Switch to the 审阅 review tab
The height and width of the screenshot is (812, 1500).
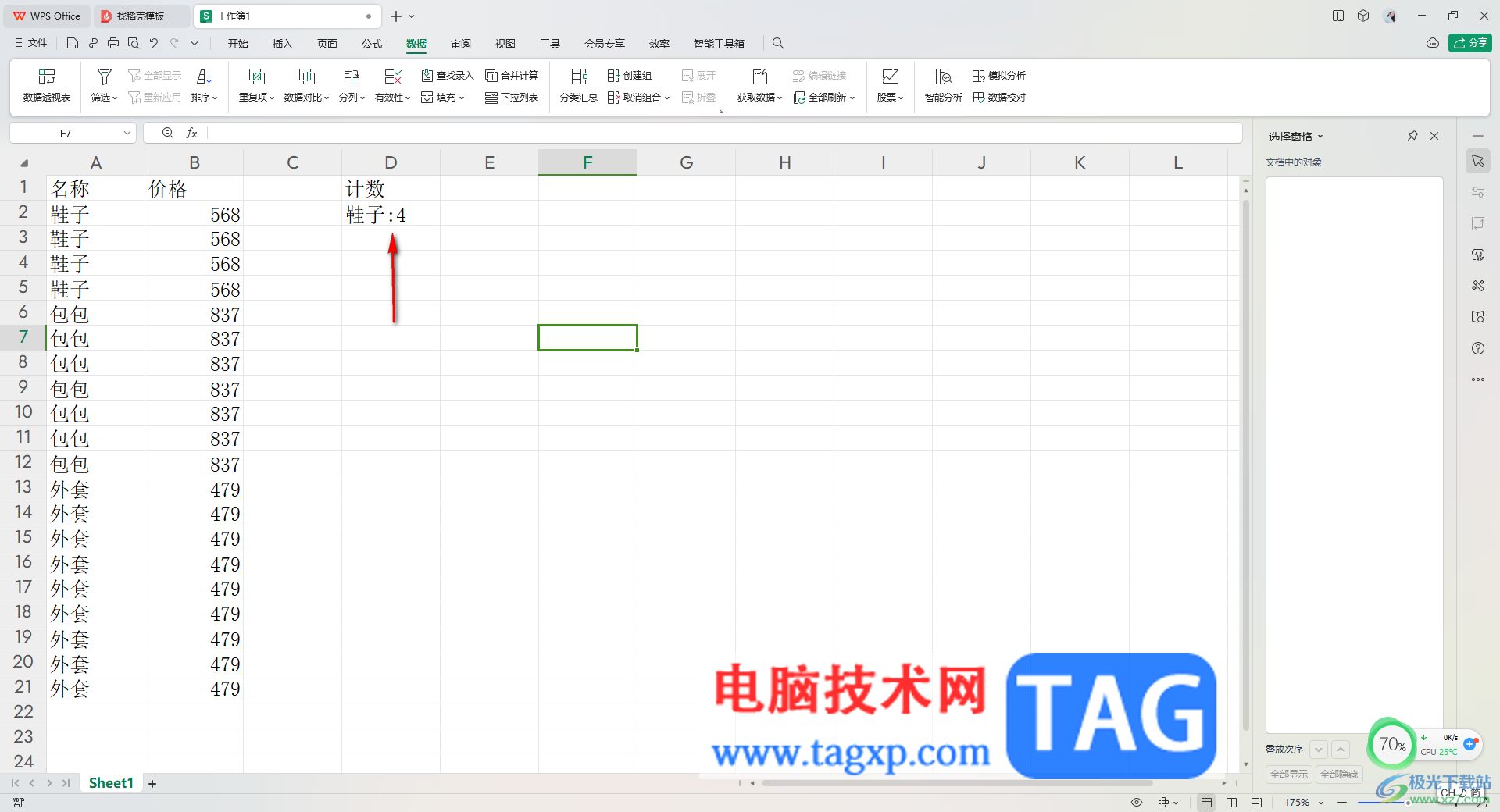461,44
